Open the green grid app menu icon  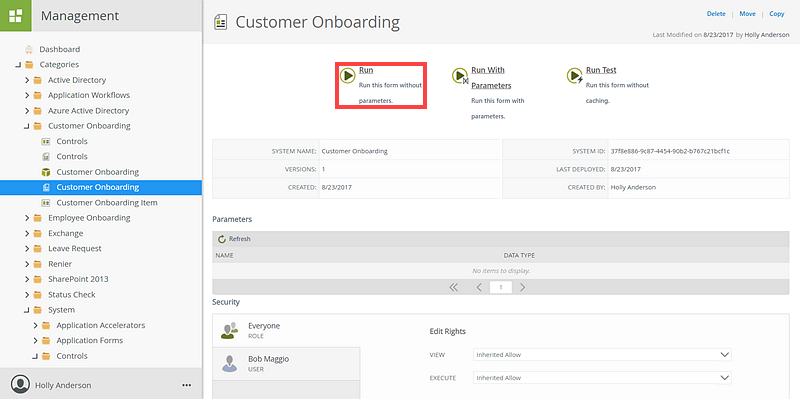point(16,16)
